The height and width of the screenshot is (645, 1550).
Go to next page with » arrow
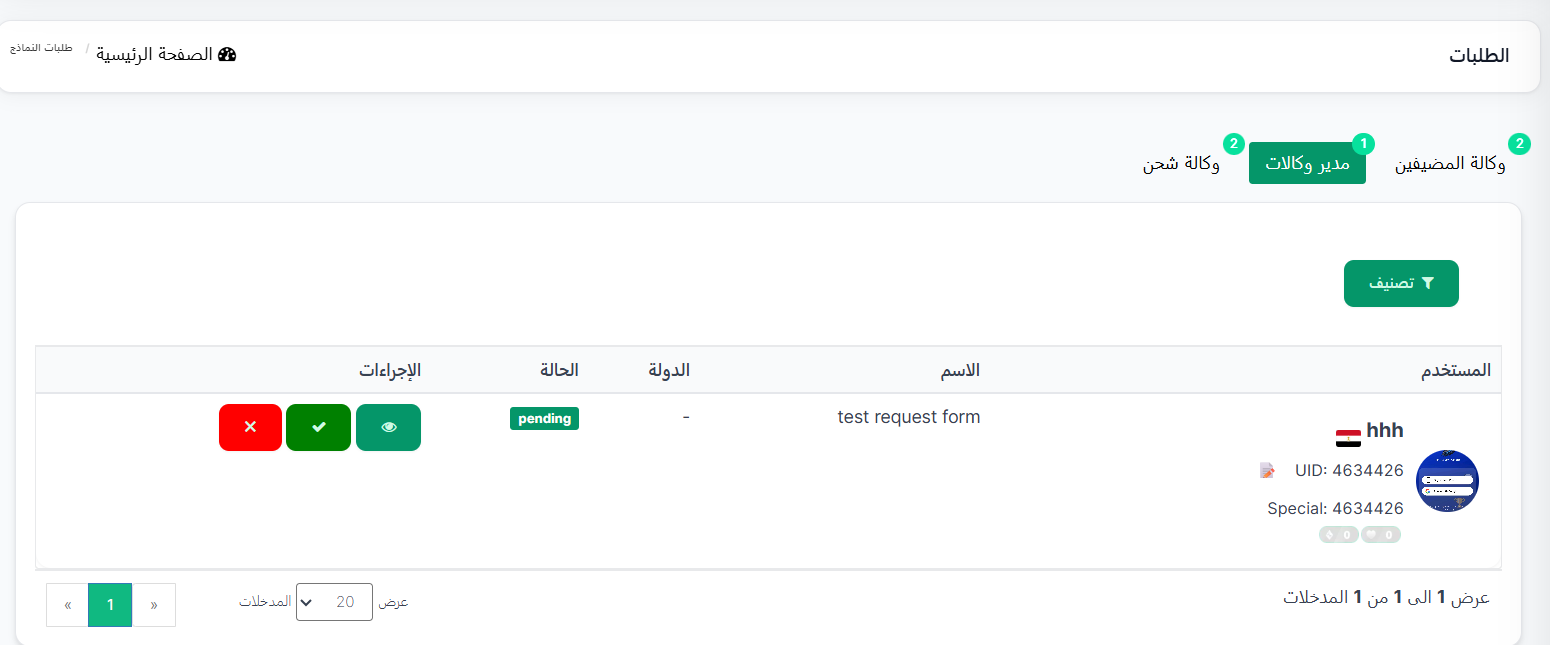(x=67, y=605)
